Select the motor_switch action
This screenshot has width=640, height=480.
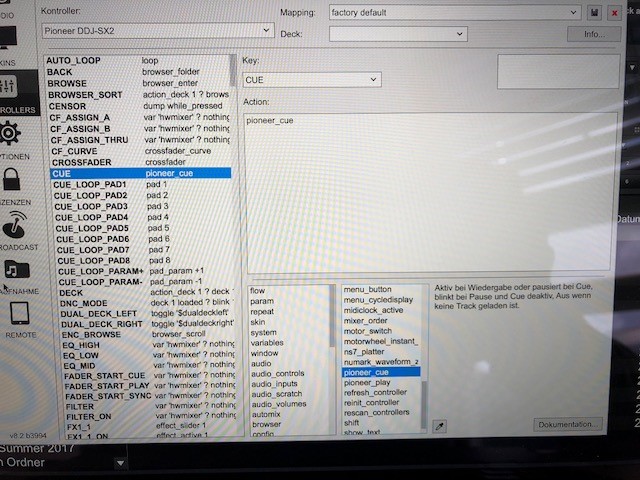point(368,331)
